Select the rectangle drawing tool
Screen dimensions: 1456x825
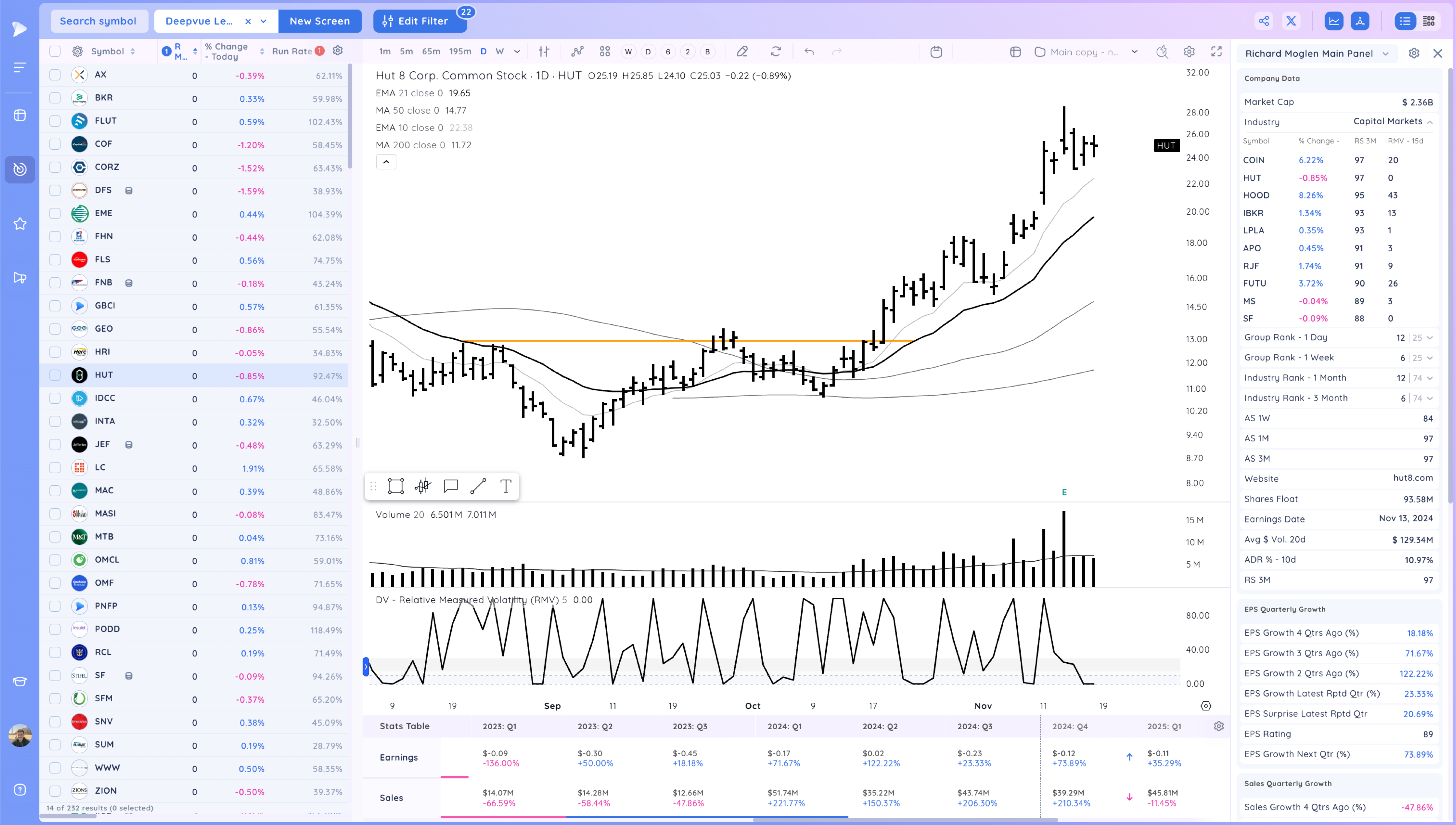click(395, 486)
